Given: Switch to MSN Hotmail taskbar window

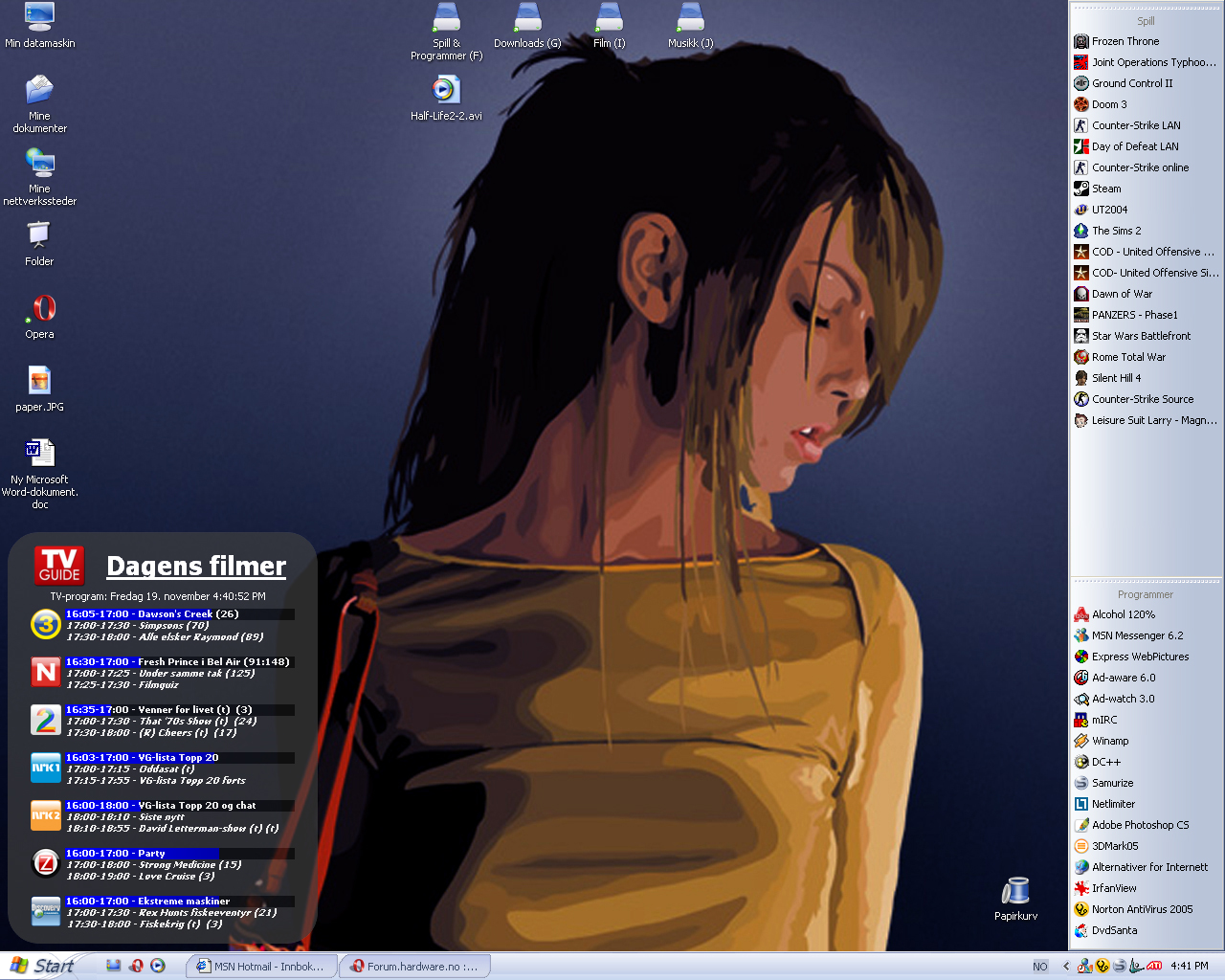Looking at the screenshot, I should 261,967.
